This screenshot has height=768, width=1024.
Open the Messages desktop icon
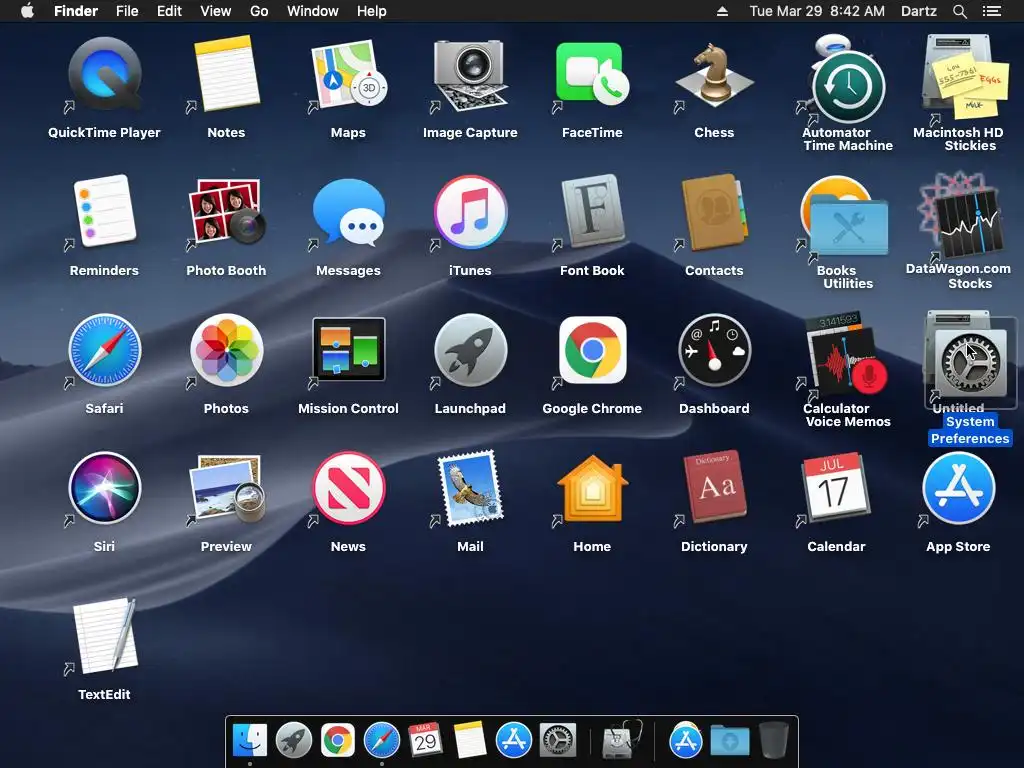click(348, 211)
